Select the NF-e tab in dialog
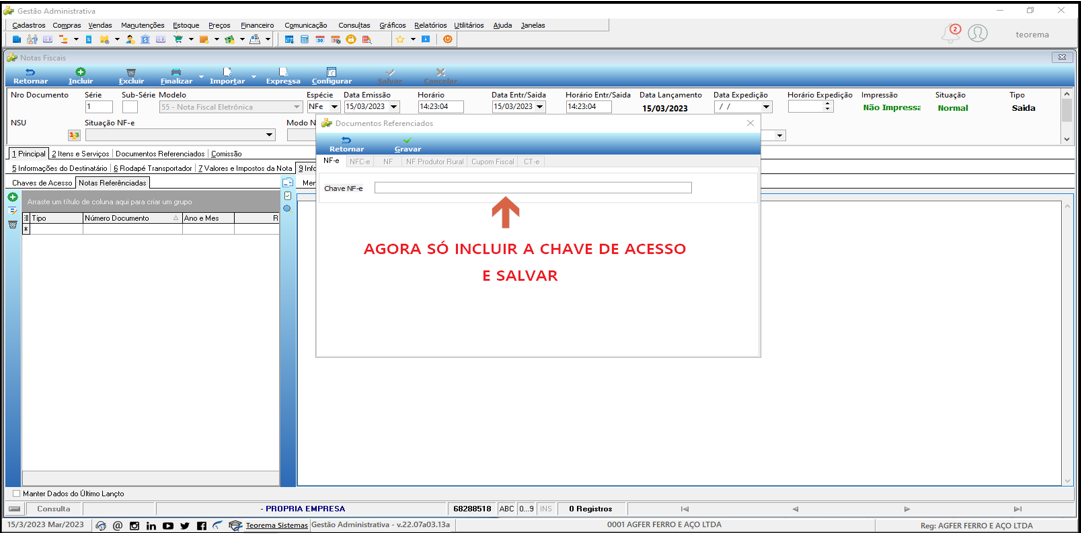Image resolution: width=1081 pixels, height=534 pixels. click(x=332, y=161)
